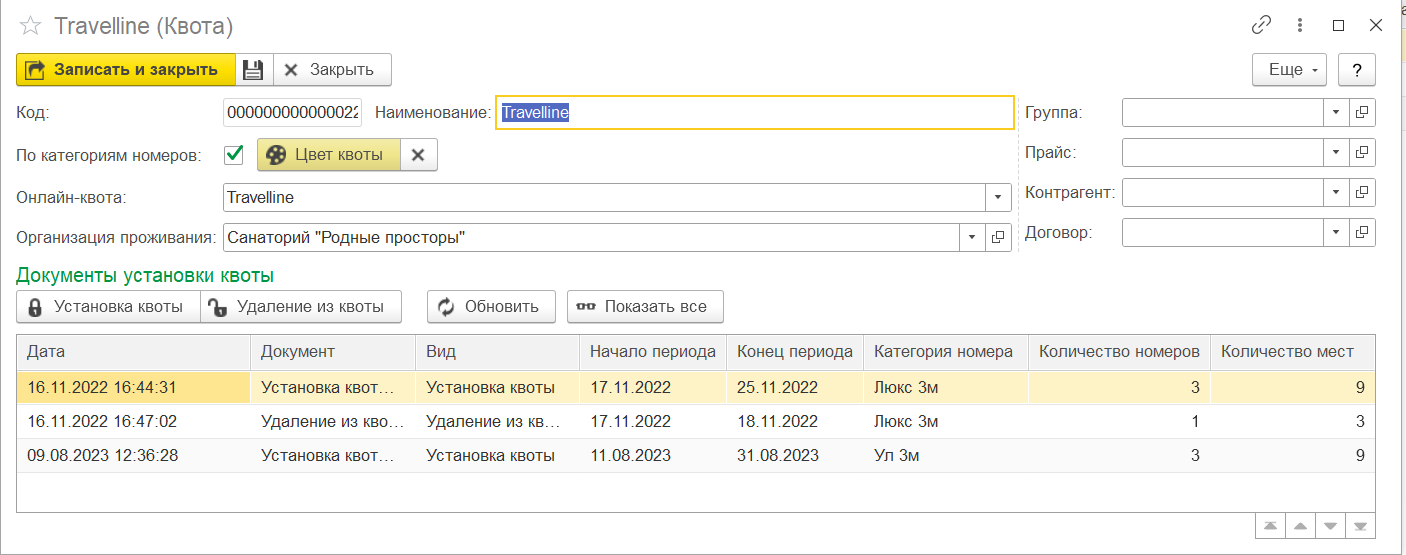Open the Контрагент field record icon
This screenshot has height=555, width=1406.
[1362, 192]
